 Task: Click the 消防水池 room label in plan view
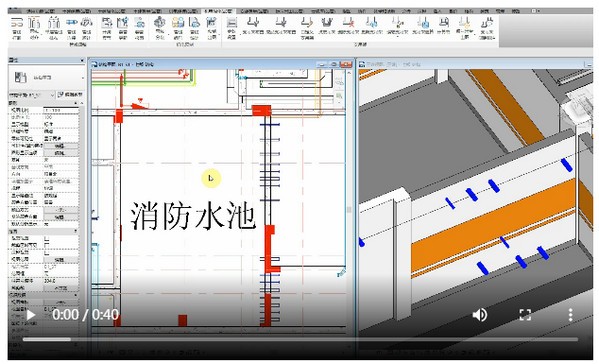tap(193, 217)
